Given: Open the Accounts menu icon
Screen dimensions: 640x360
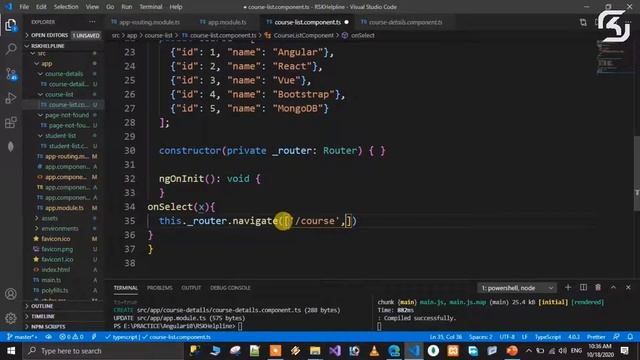Looking at the screenshot, I should pos(11,294).
